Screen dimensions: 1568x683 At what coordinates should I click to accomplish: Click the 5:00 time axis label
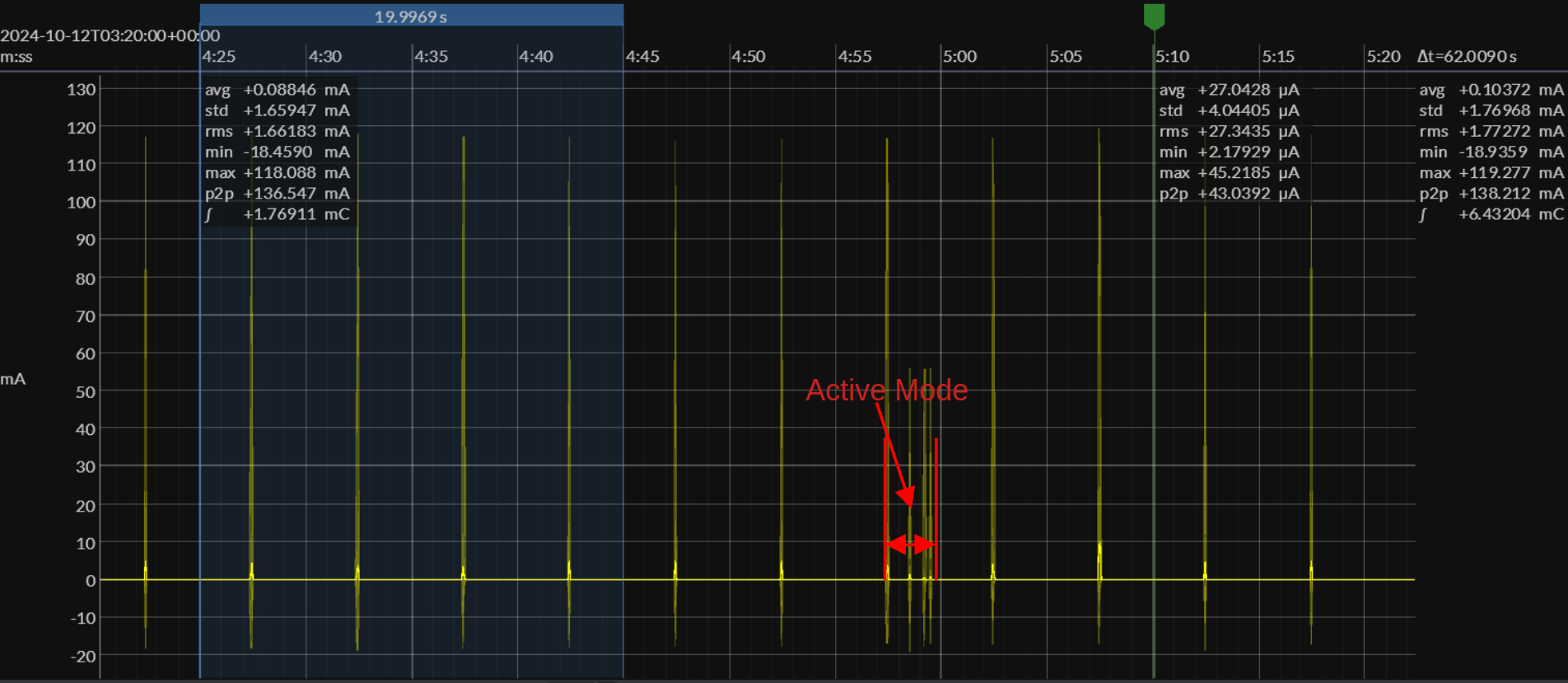[x=959, y=57]
